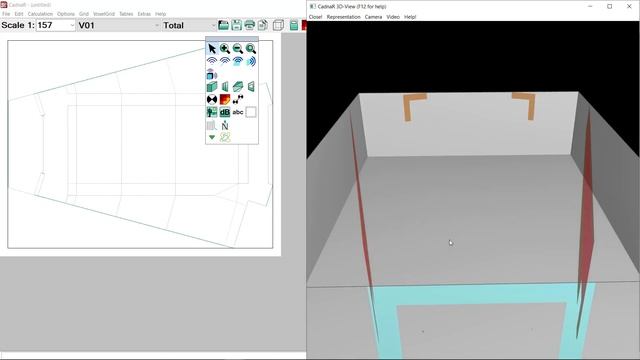This screenshot has height=360, width=640.
Task: Open the Extras menu
Action: click(144, 14)
